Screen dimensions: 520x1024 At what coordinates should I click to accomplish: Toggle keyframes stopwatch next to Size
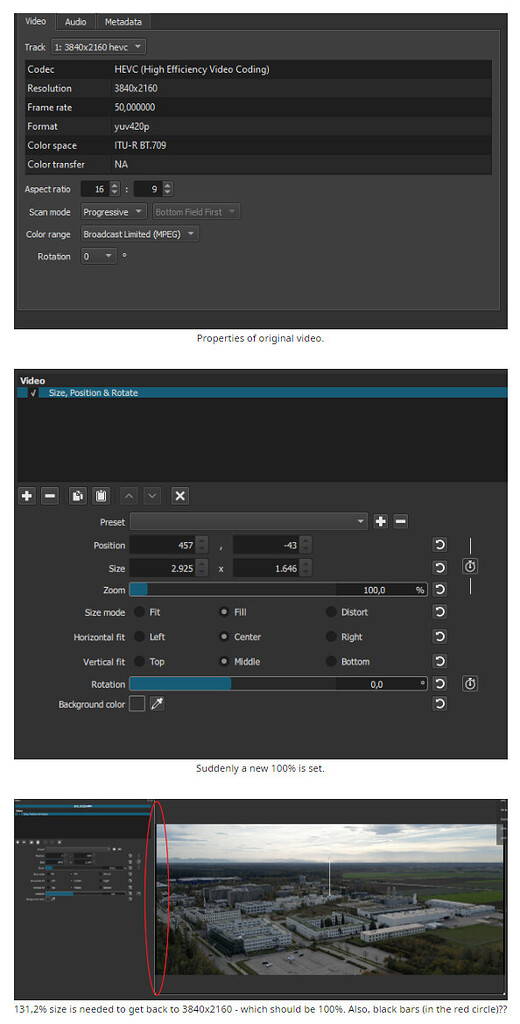tap(470, 566)
